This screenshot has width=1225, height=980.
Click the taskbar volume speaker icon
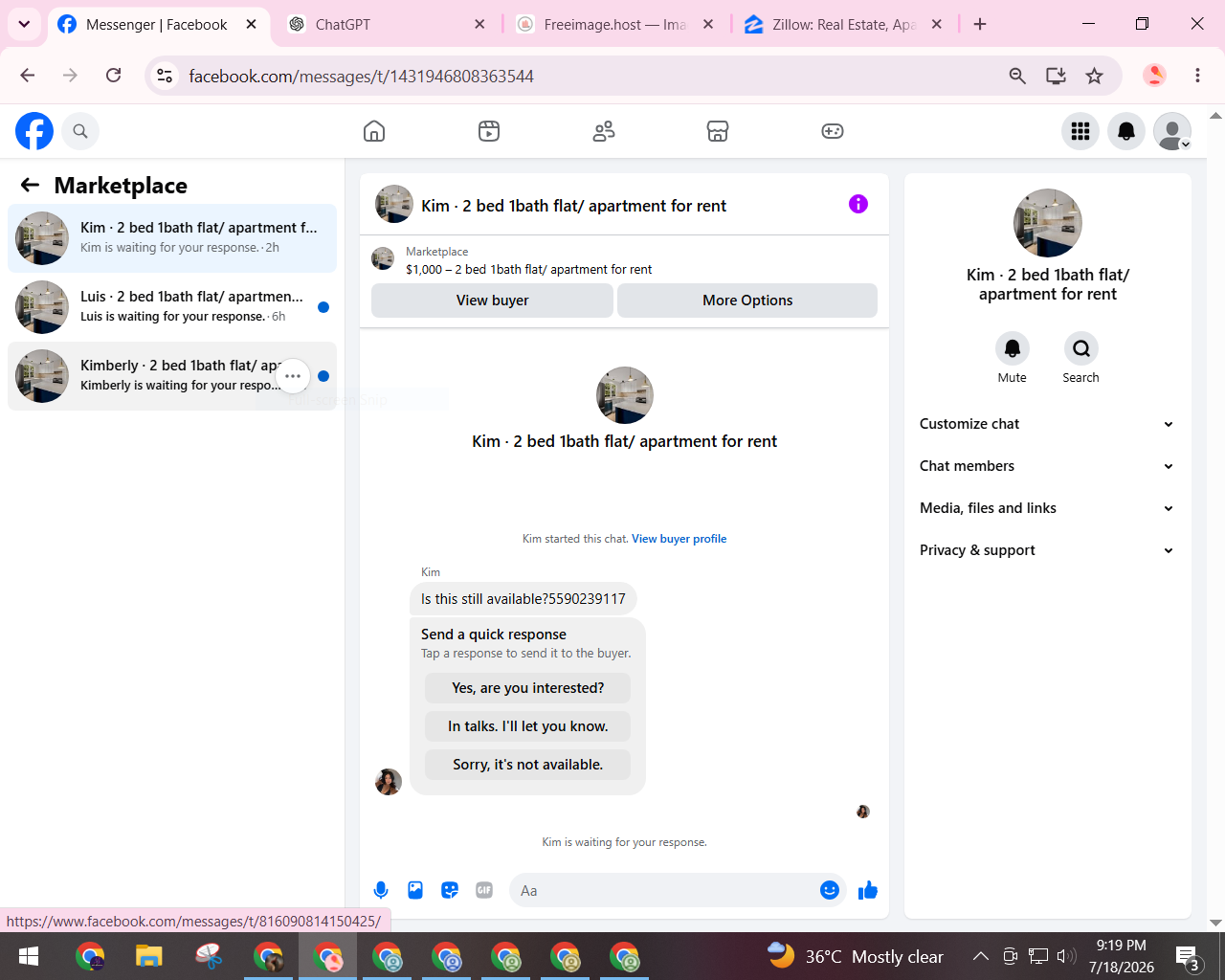coord(1066,956)
